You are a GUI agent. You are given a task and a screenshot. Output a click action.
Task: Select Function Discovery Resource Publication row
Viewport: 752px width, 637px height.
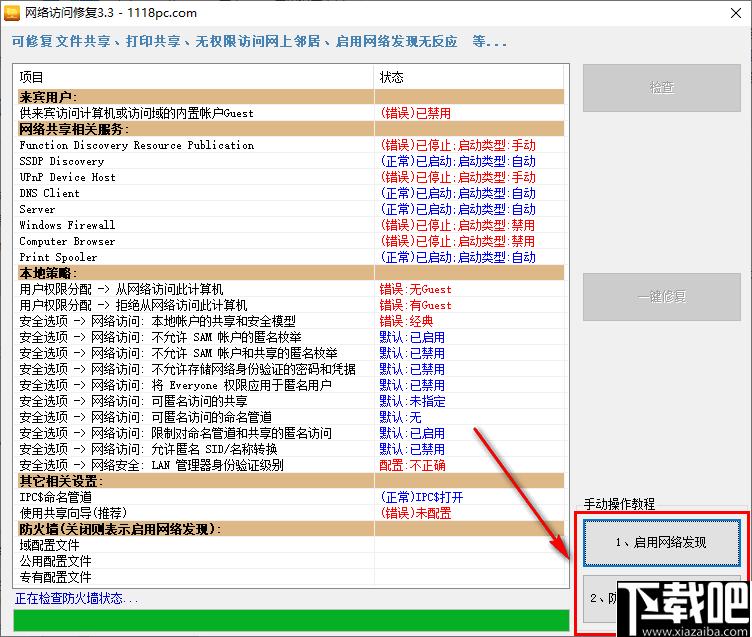click(291, 145)
